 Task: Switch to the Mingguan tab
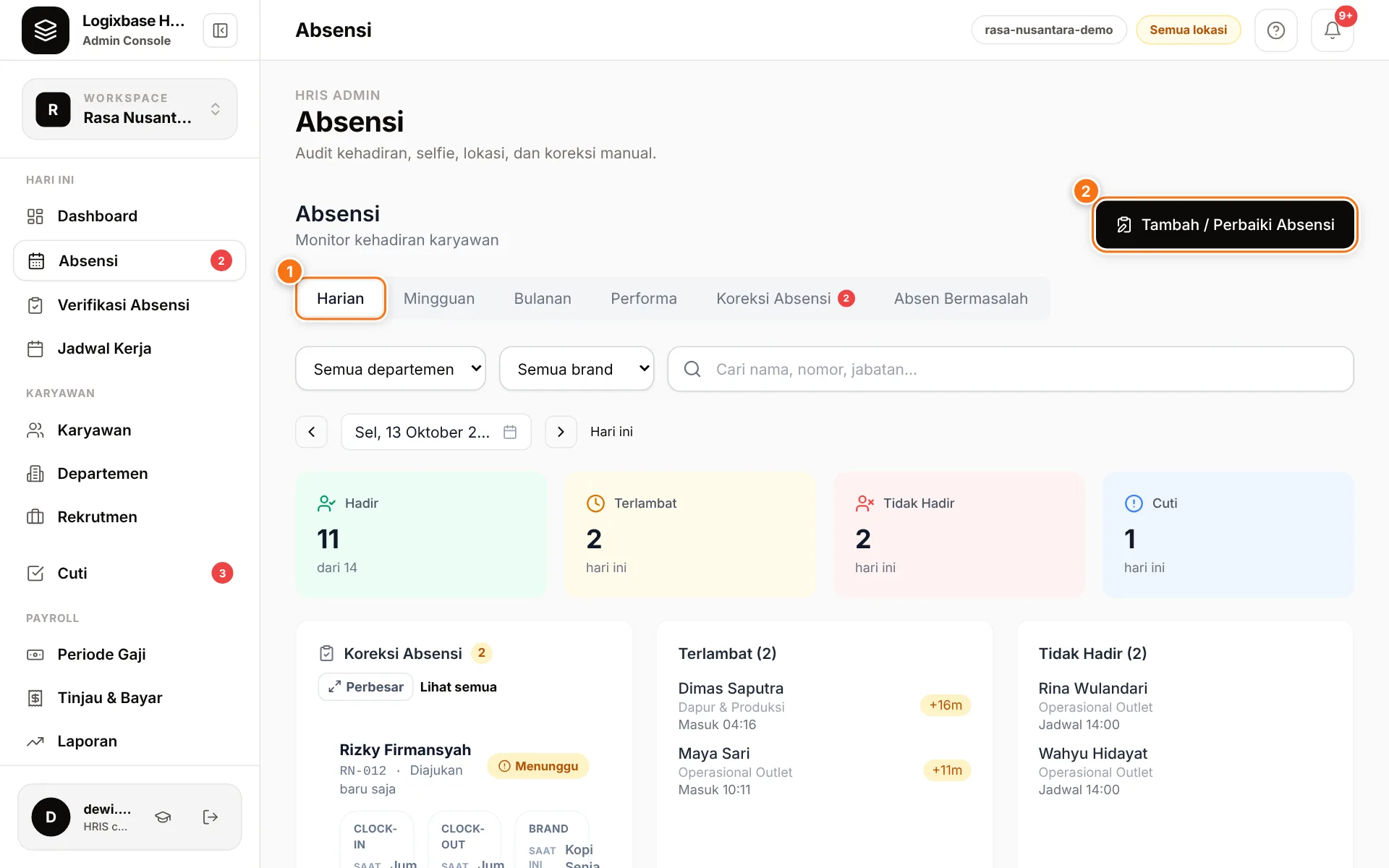[439, 299]
